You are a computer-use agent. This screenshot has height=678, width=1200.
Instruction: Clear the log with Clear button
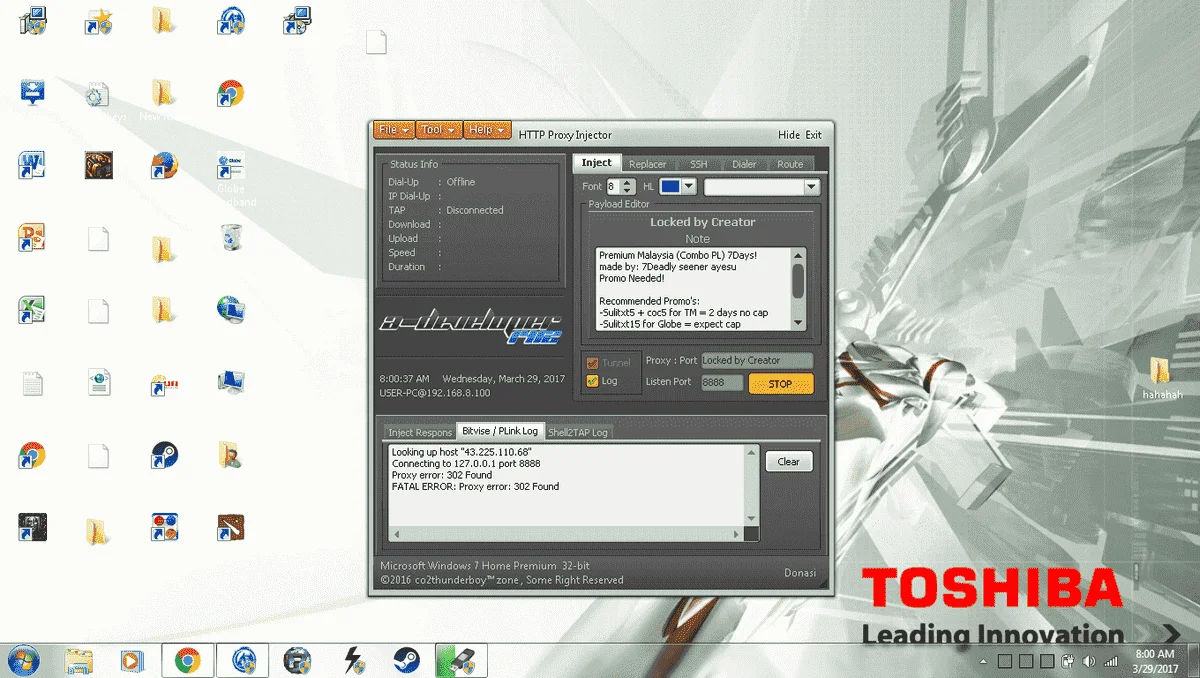click(789, 461)
